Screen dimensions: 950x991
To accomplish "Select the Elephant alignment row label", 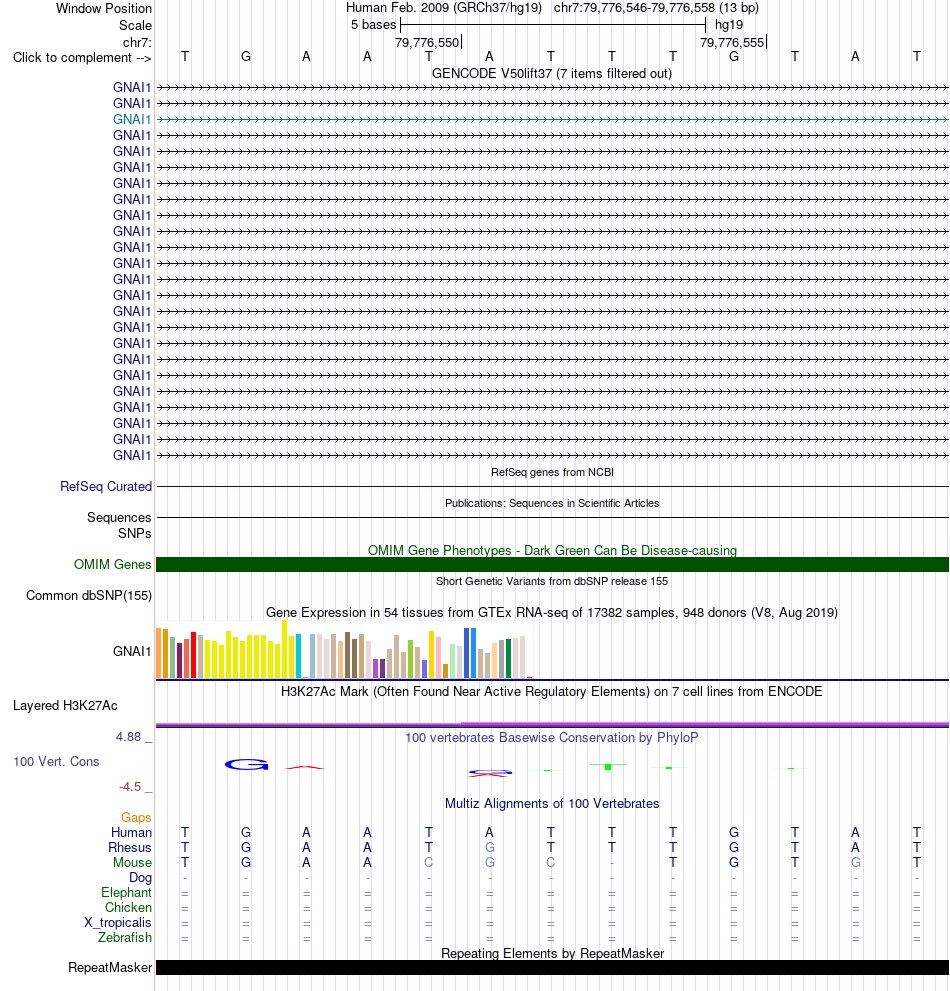I will click(126, 892).
